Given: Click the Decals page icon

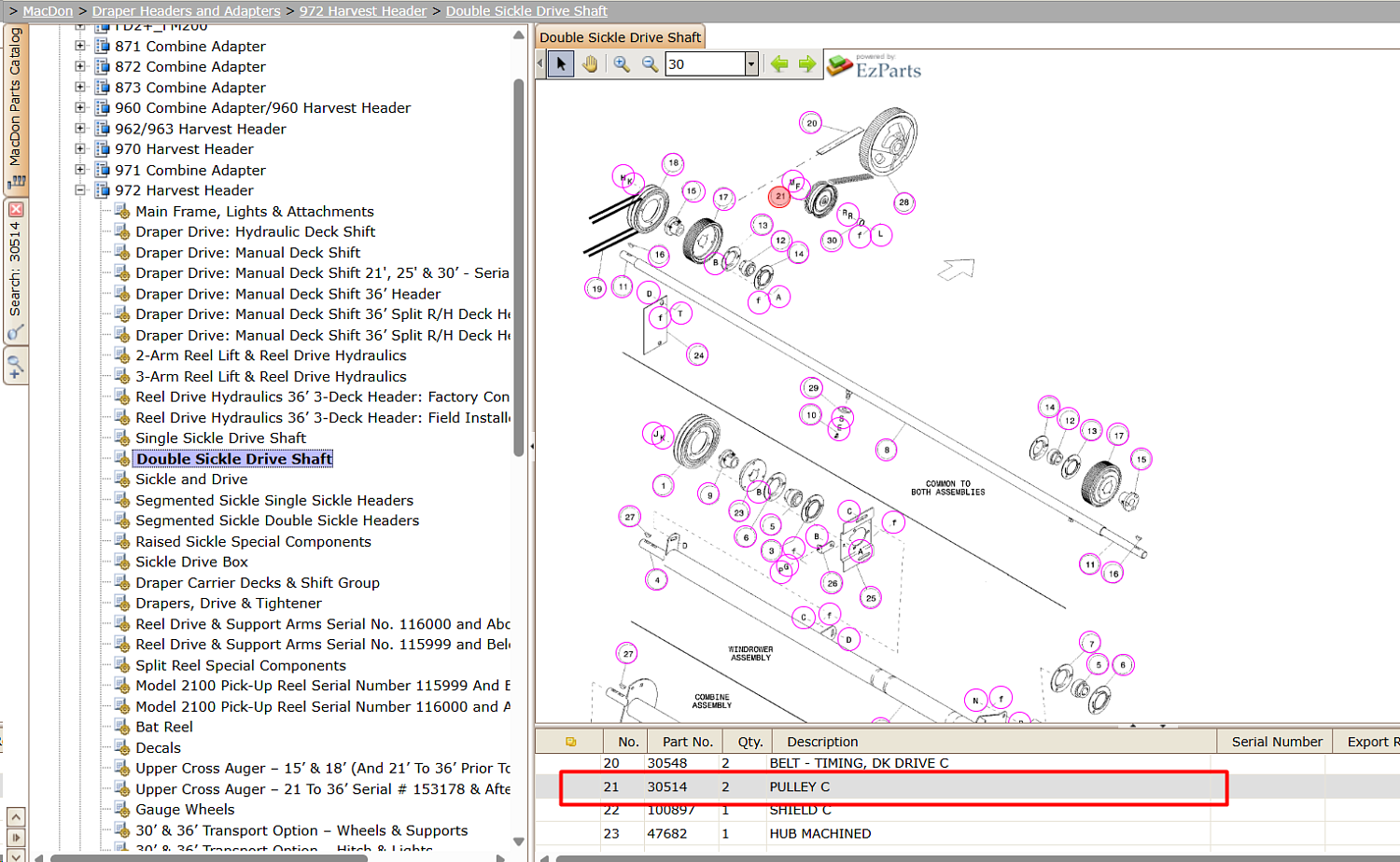Looking at the screenshot, I should point(122,748).
